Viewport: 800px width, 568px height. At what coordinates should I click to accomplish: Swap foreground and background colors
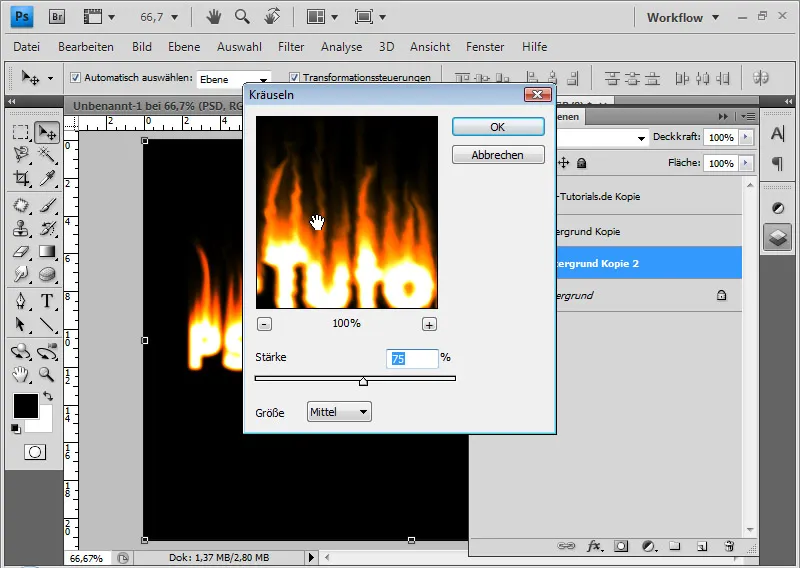tap(48, 396)
